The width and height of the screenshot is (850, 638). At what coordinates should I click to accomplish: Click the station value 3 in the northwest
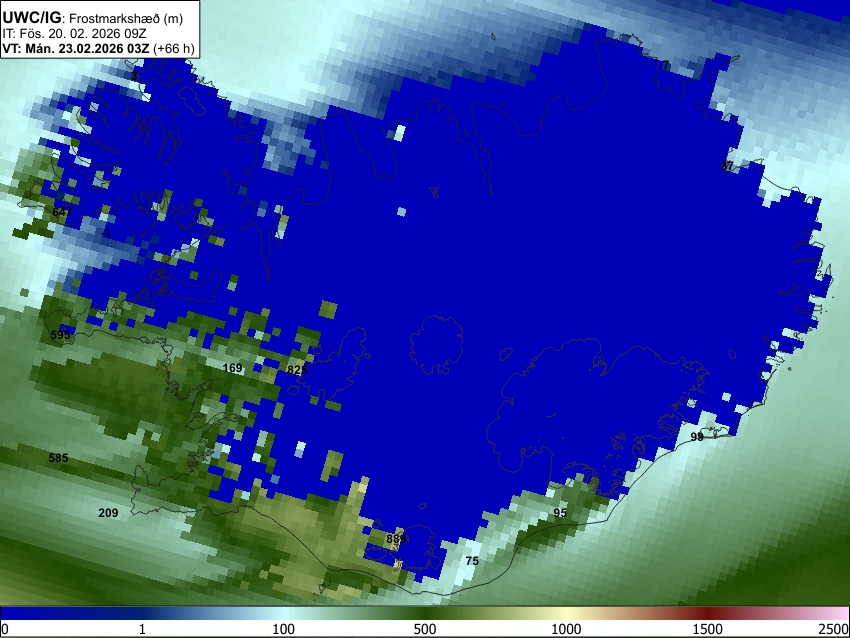[134, 76]
